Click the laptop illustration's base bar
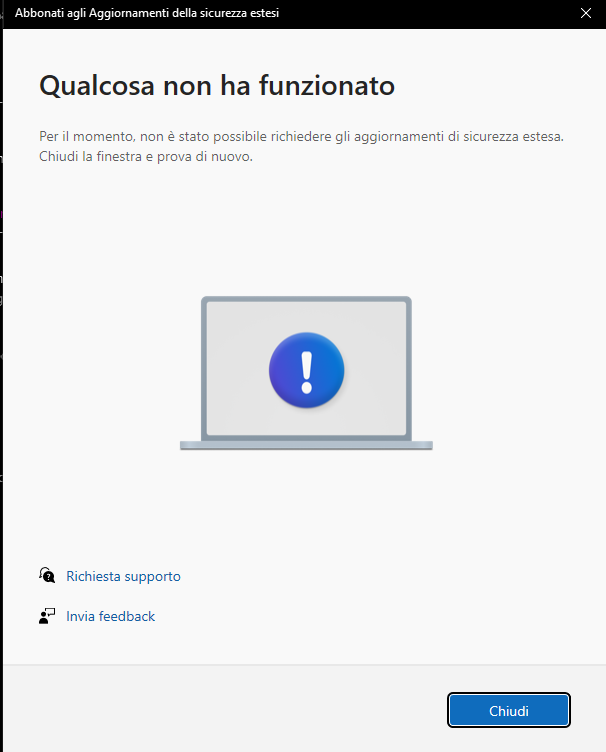This screenshot has height=752, width=606. 306,446
